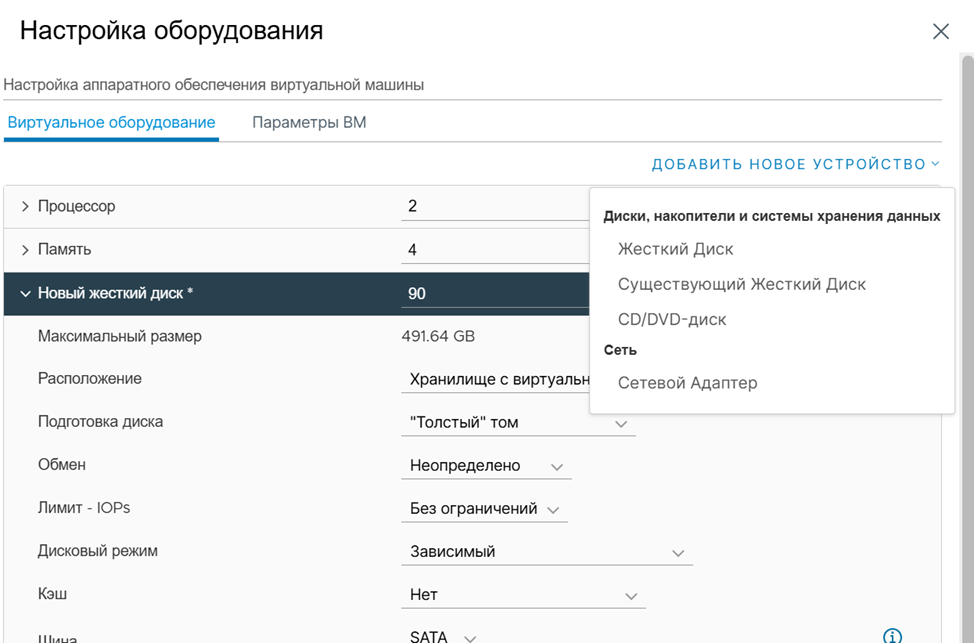Open the Лимит - IOPs dropdown
This screenshot has height=643, width=974.
[x=484, y=509]
